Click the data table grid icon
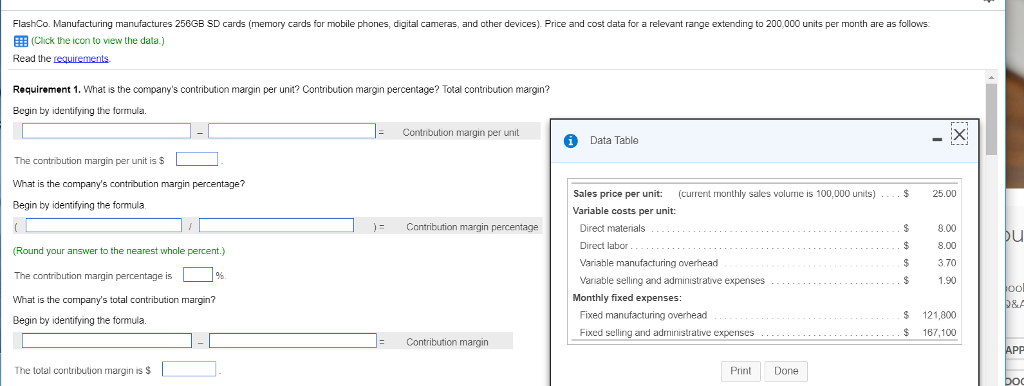 [20, 40]
